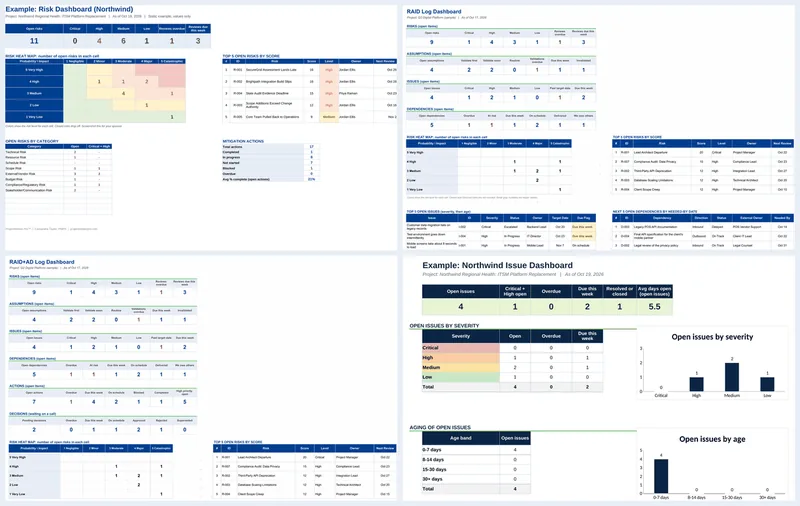The width and height of the screenshot is (800, 506).
Task: Click the 'AGING OF OPEN ISSUES' section heading
Action: click(x=440, y=427)
